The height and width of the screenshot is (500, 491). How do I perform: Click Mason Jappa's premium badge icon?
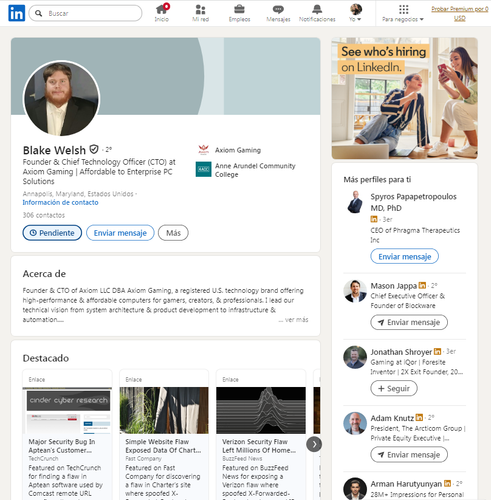pyautogui.click(x=422, y=285)
